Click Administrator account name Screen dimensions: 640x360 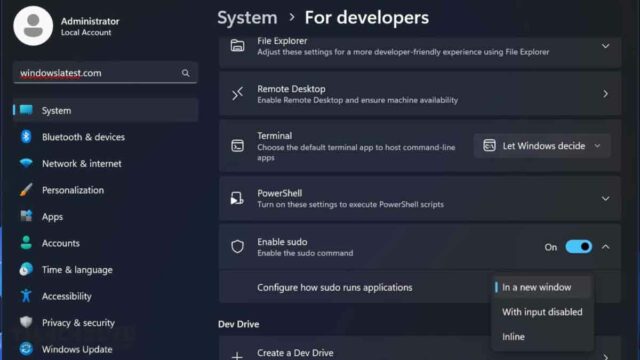90,21
